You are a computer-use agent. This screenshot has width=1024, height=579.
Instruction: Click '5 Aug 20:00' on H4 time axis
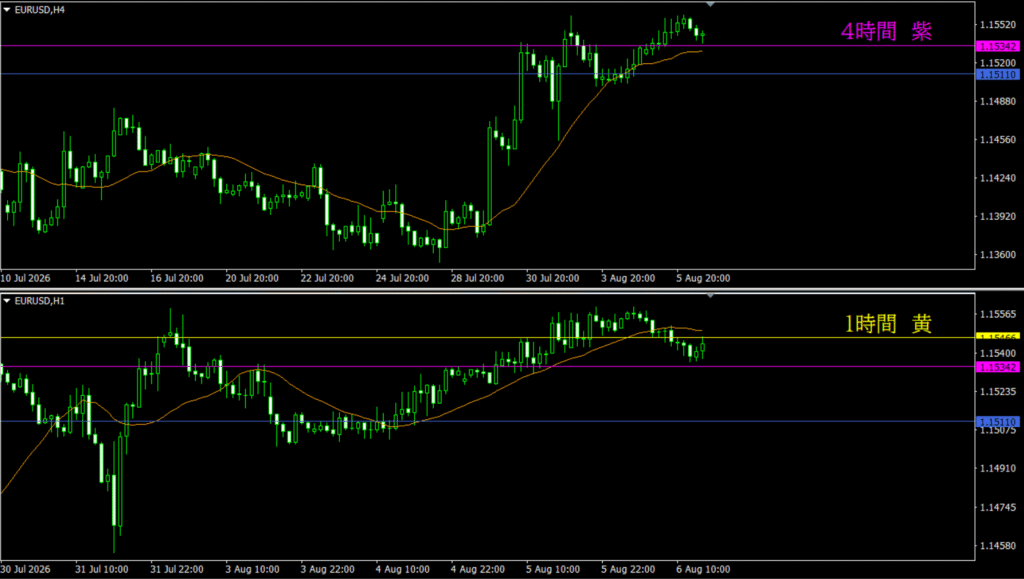703,278
